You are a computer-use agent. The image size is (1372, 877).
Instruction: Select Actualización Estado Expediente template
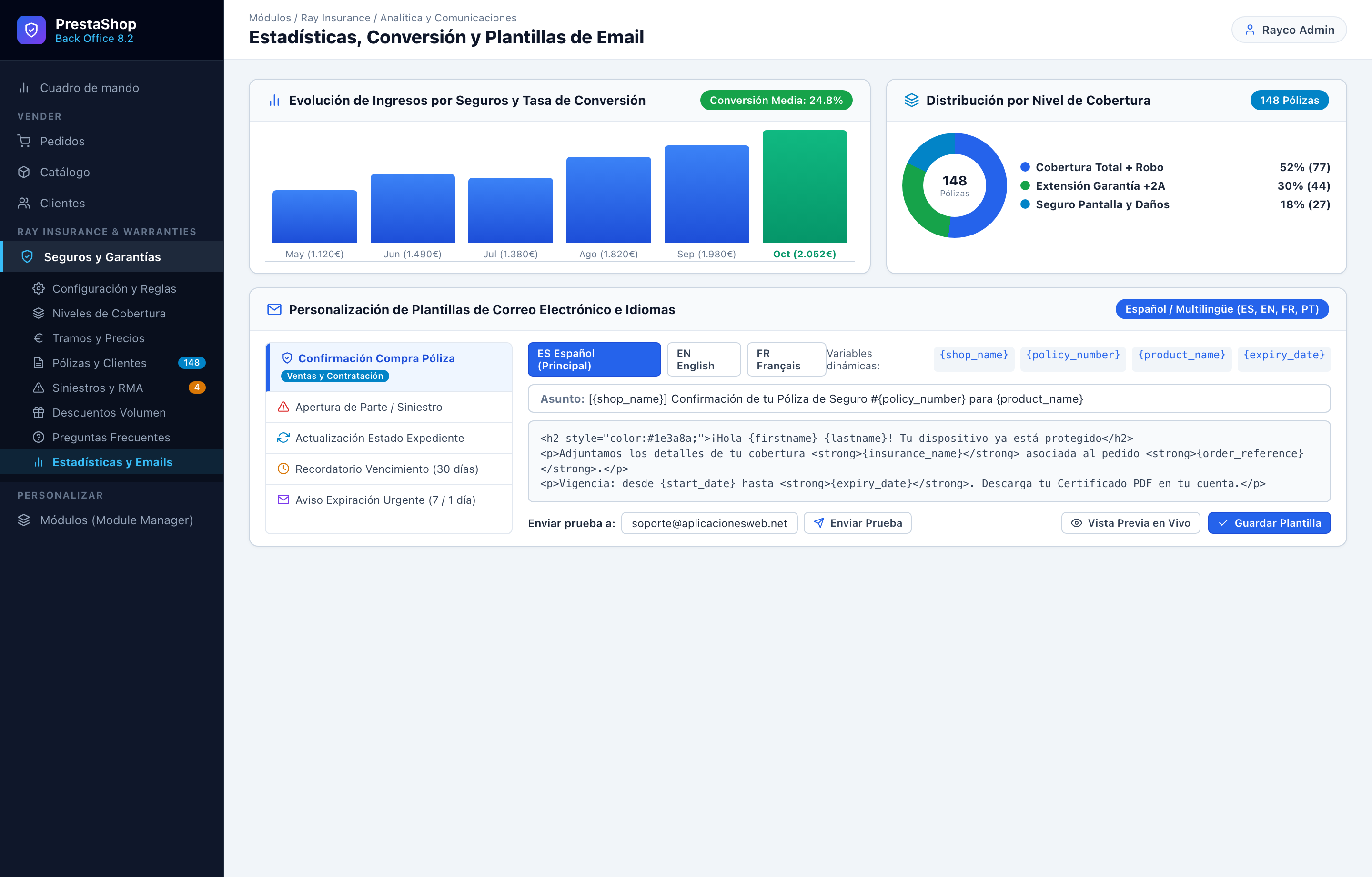pos(390,438)
